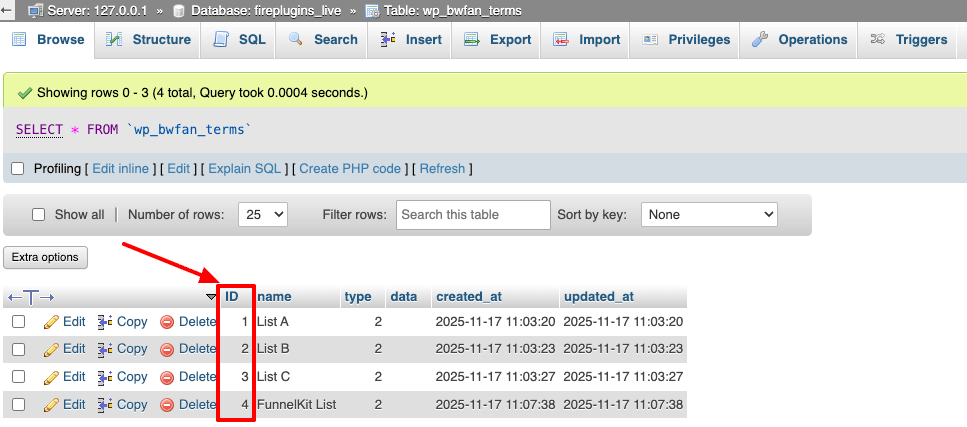Open the column options triangle near ID
Image resolution: width=967 pixels, height=427 pixels.
click(211, 297)
